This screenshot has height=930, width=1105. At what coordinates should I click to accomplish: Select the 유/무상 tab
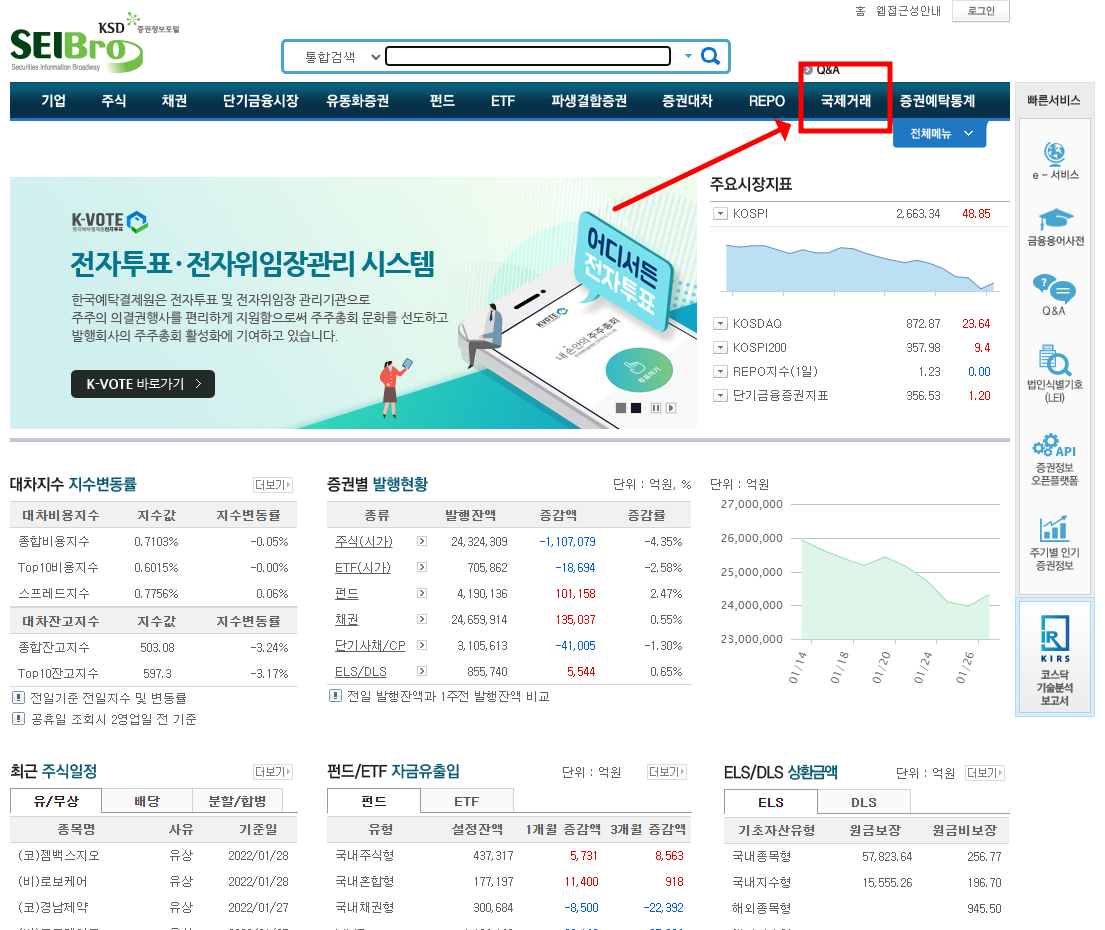56,801
